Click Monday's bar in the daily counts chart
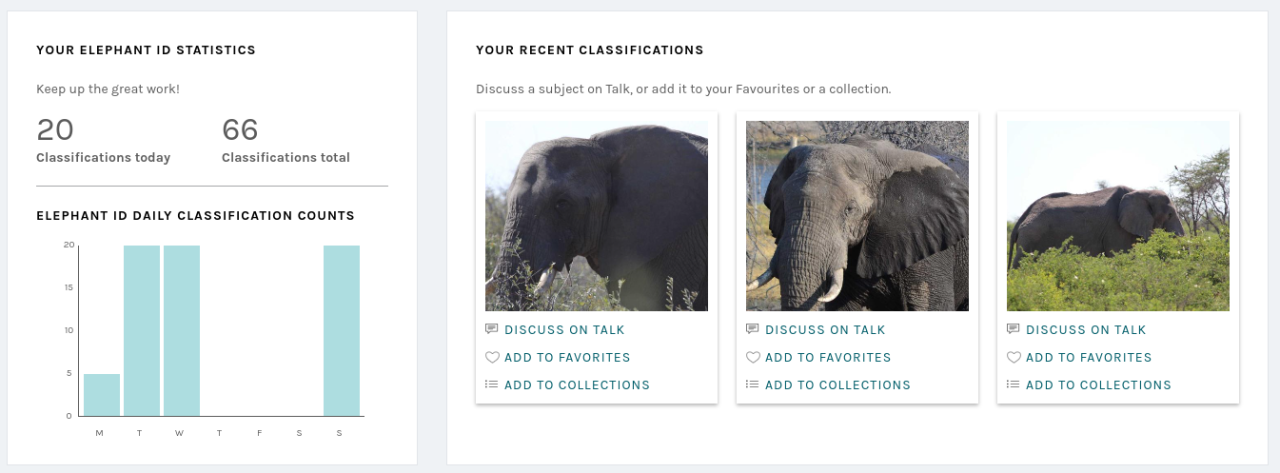 point(101,395)
